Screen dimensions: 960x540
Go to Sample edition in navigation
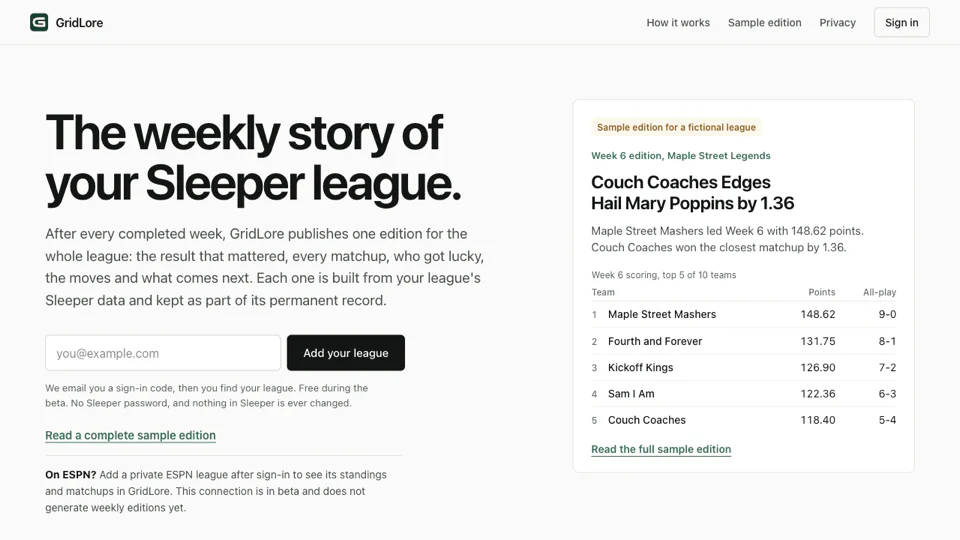click(764, 23)
